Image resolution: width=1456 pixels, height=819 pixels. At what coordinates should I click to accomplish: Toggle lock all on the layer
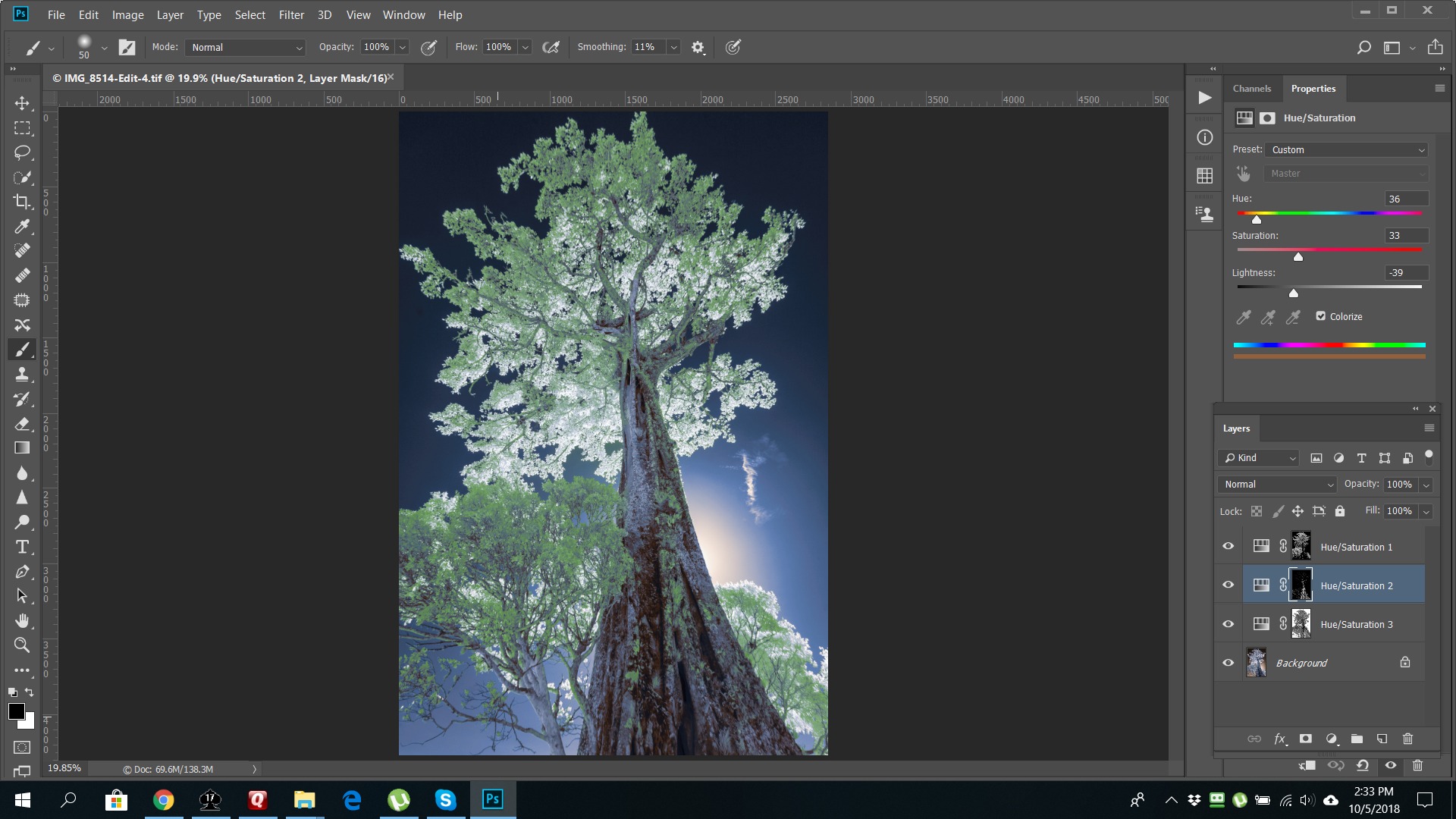(1340, 511)
